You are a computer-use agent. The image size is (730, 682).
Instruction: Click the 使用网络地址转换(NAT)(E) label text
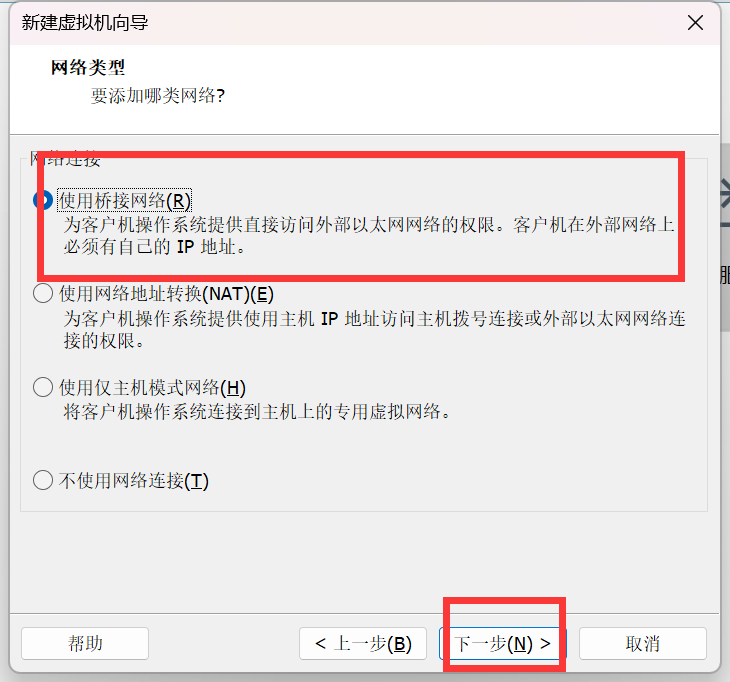(166, 294)
